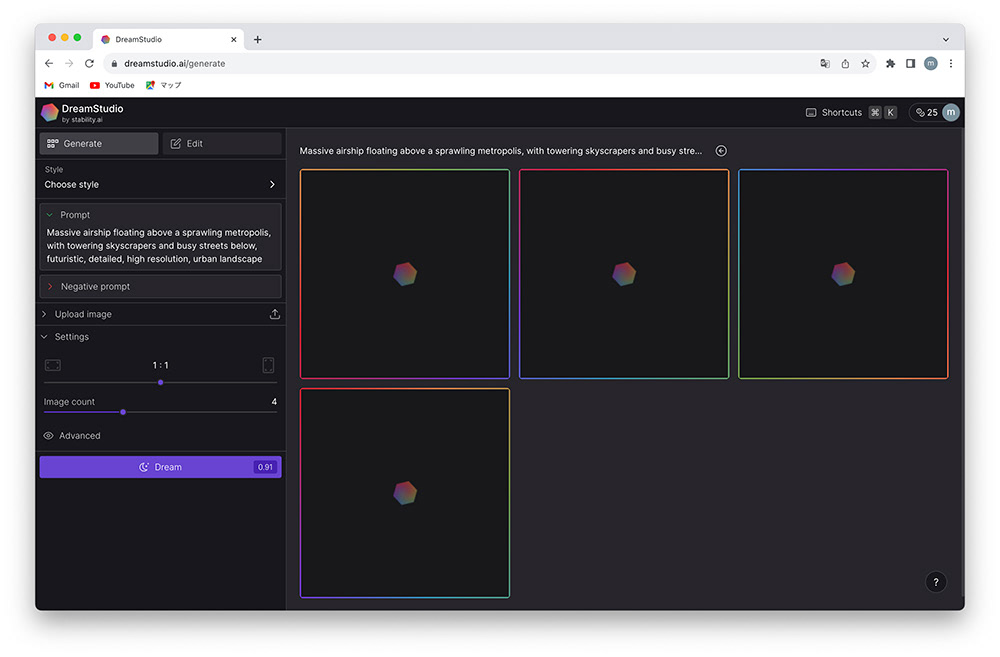Click the aspect ratio slider handle
The image size is (1000, 657).
[x=161, y=383]
